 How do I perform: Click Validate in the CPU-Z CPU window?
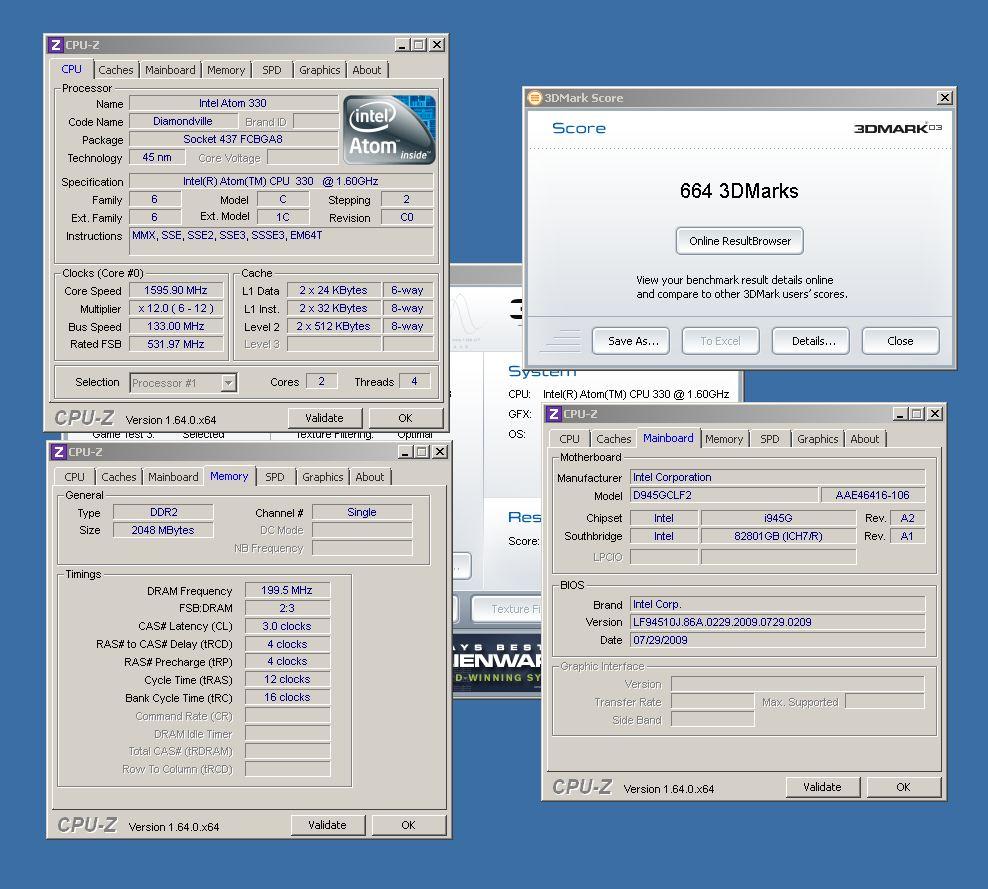325,418
